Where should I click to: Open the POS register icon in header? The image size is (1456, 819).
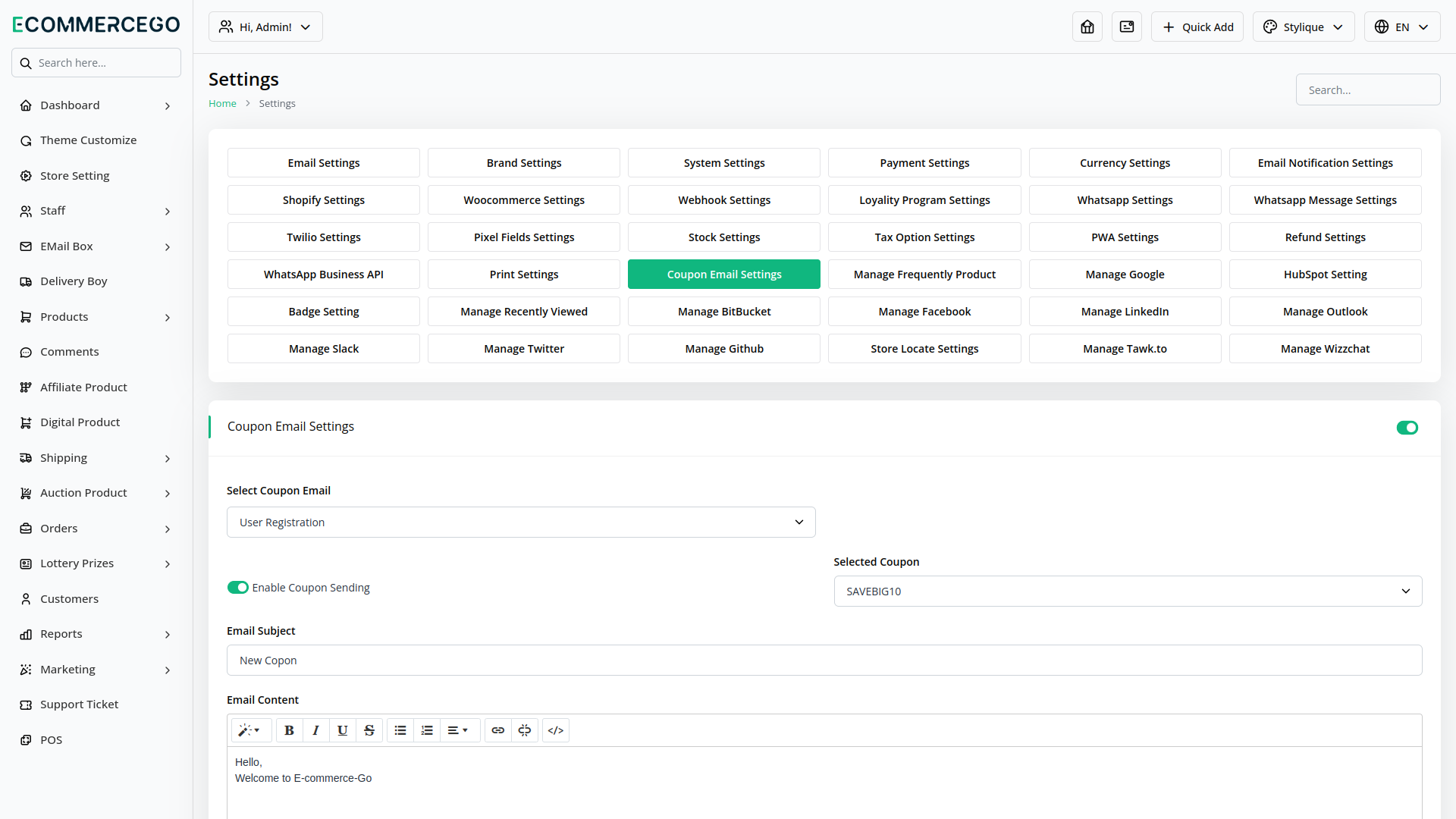point(1127,27)
